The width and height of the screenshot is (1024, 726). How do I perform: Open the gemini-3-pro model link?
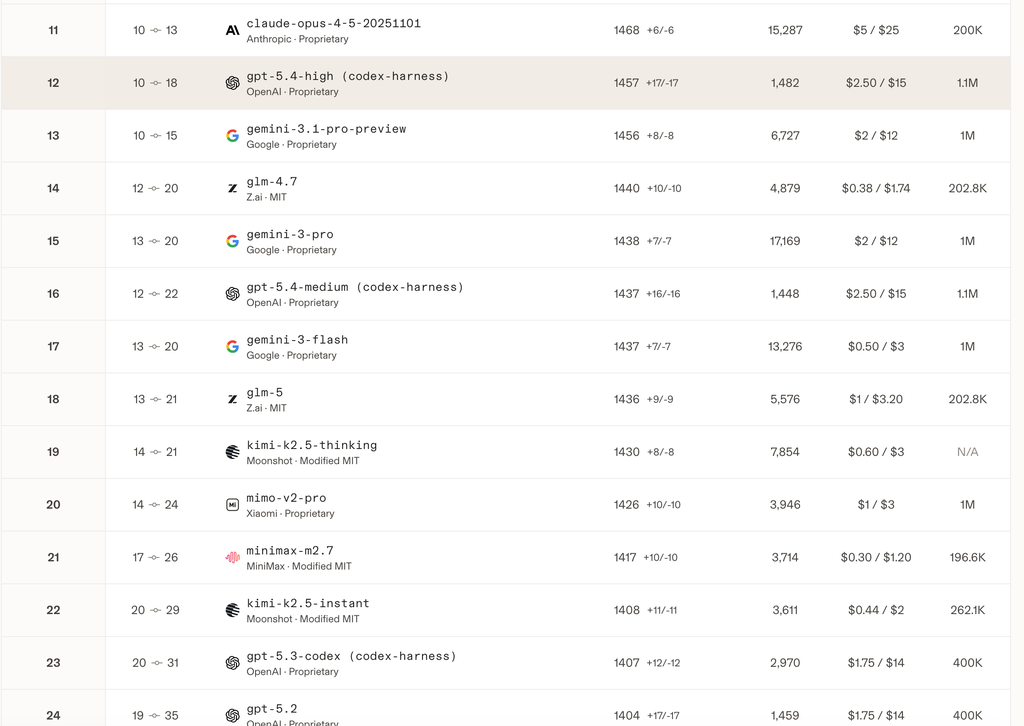coord(290,234)
